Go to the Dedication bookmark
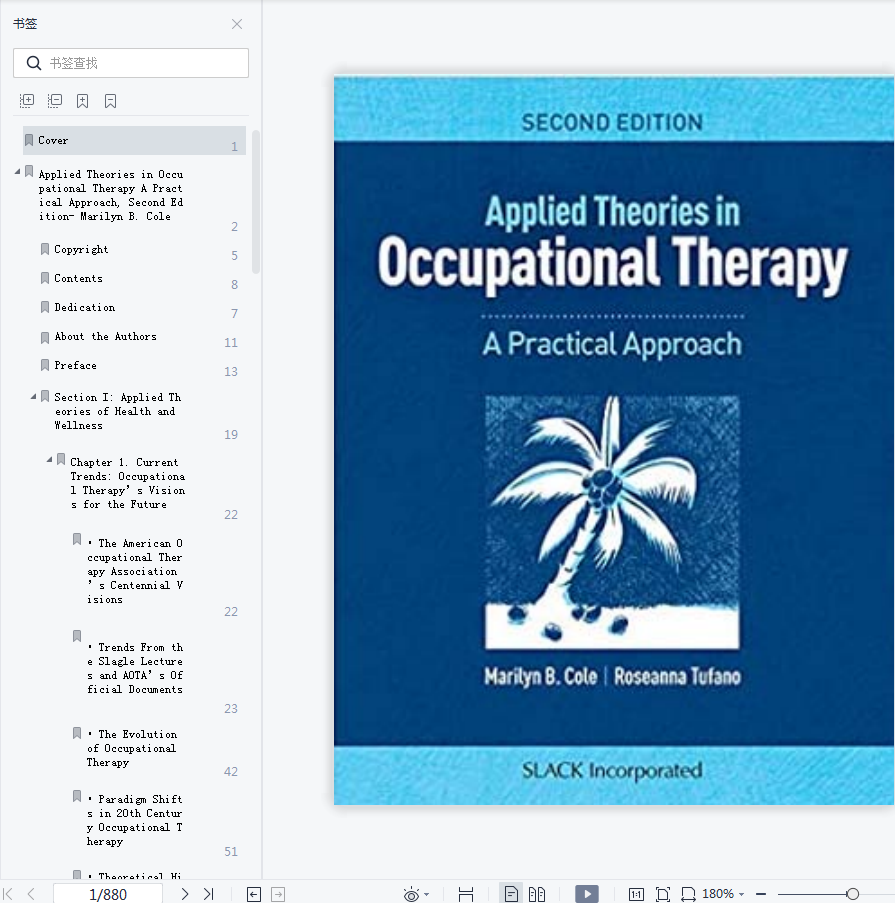This screenshot has height=903, width=895. [85, 308]
